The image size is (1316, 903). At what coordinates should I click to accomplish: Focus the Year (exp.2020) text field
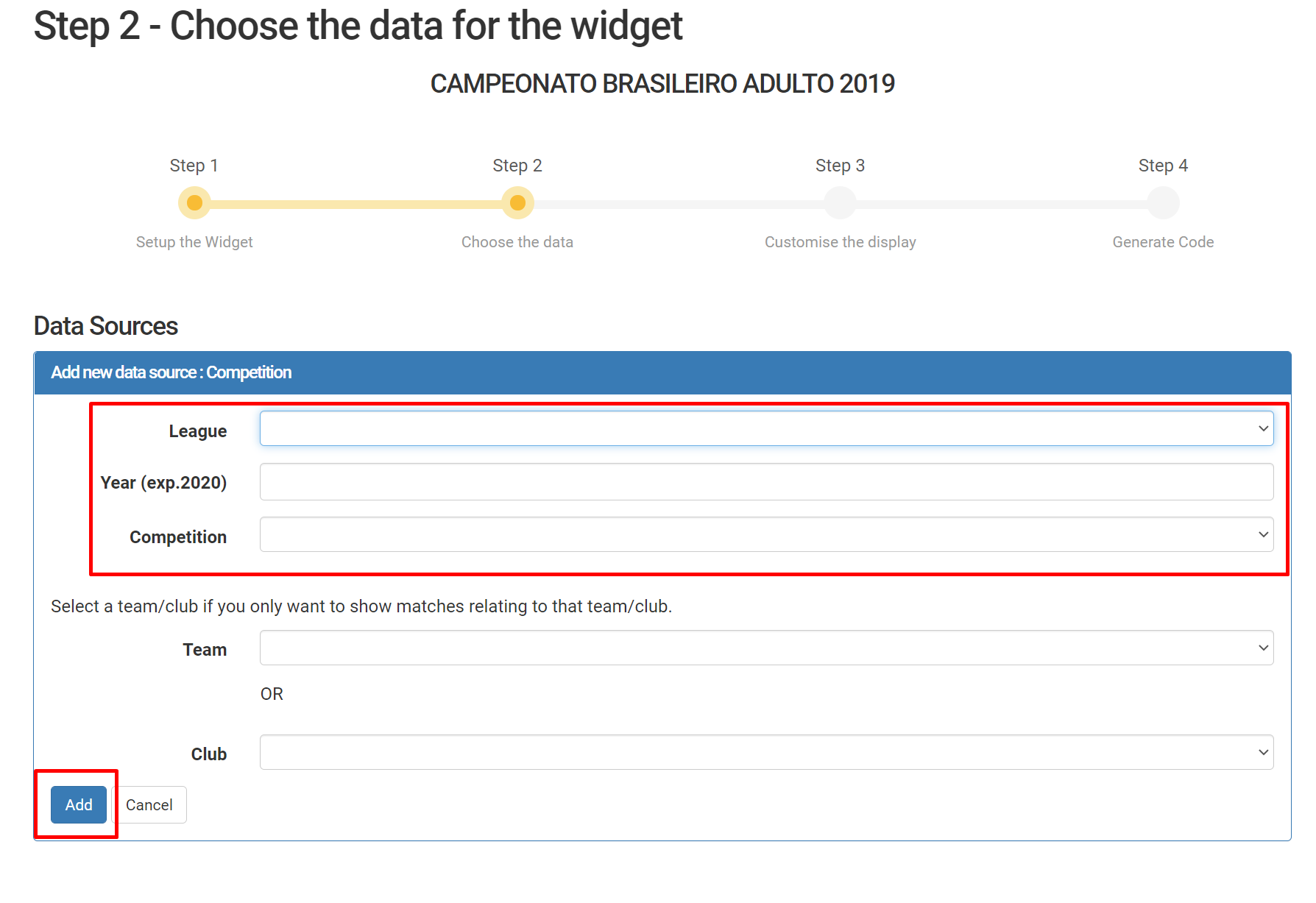[x=766, y=481]
